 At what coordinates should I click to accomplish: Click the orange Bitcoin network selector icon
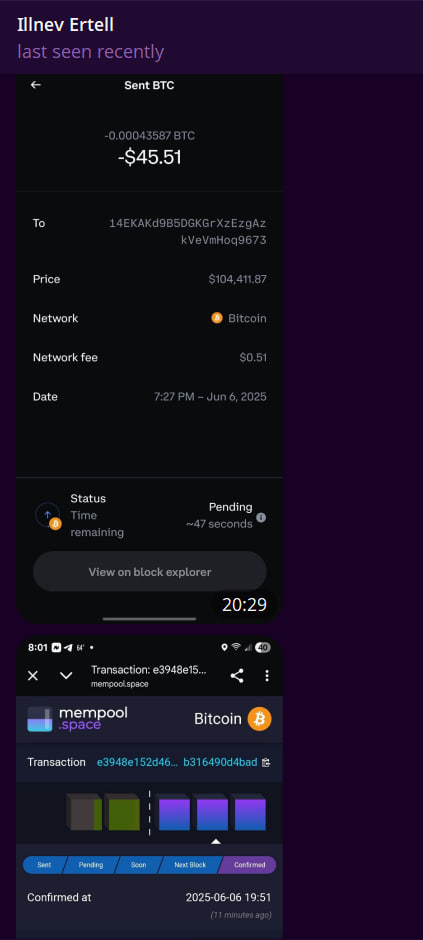click(x=259, y=719)
